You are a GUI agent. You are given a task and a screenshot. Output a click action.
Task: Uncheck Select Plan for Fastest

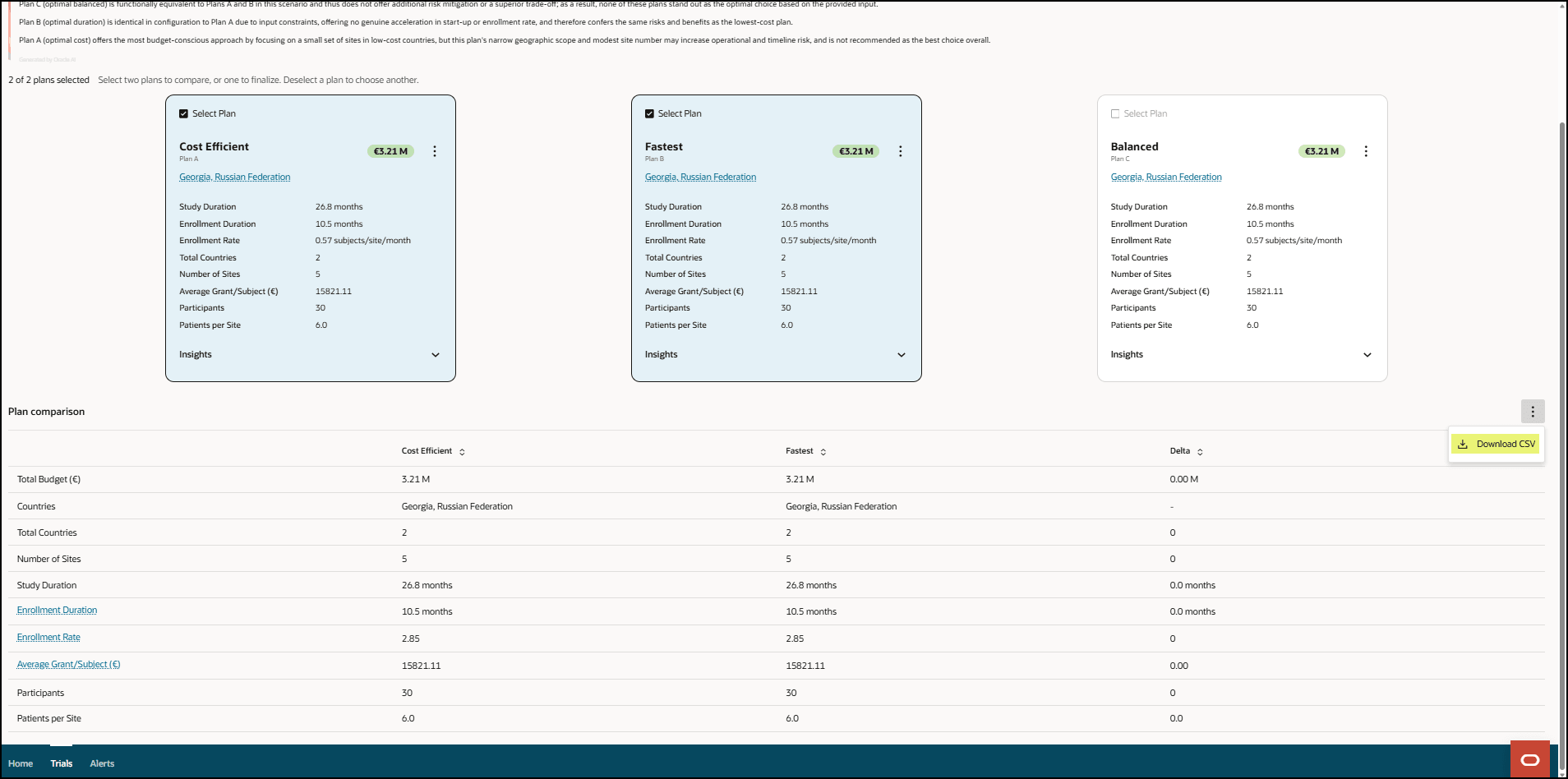(649, 114)
